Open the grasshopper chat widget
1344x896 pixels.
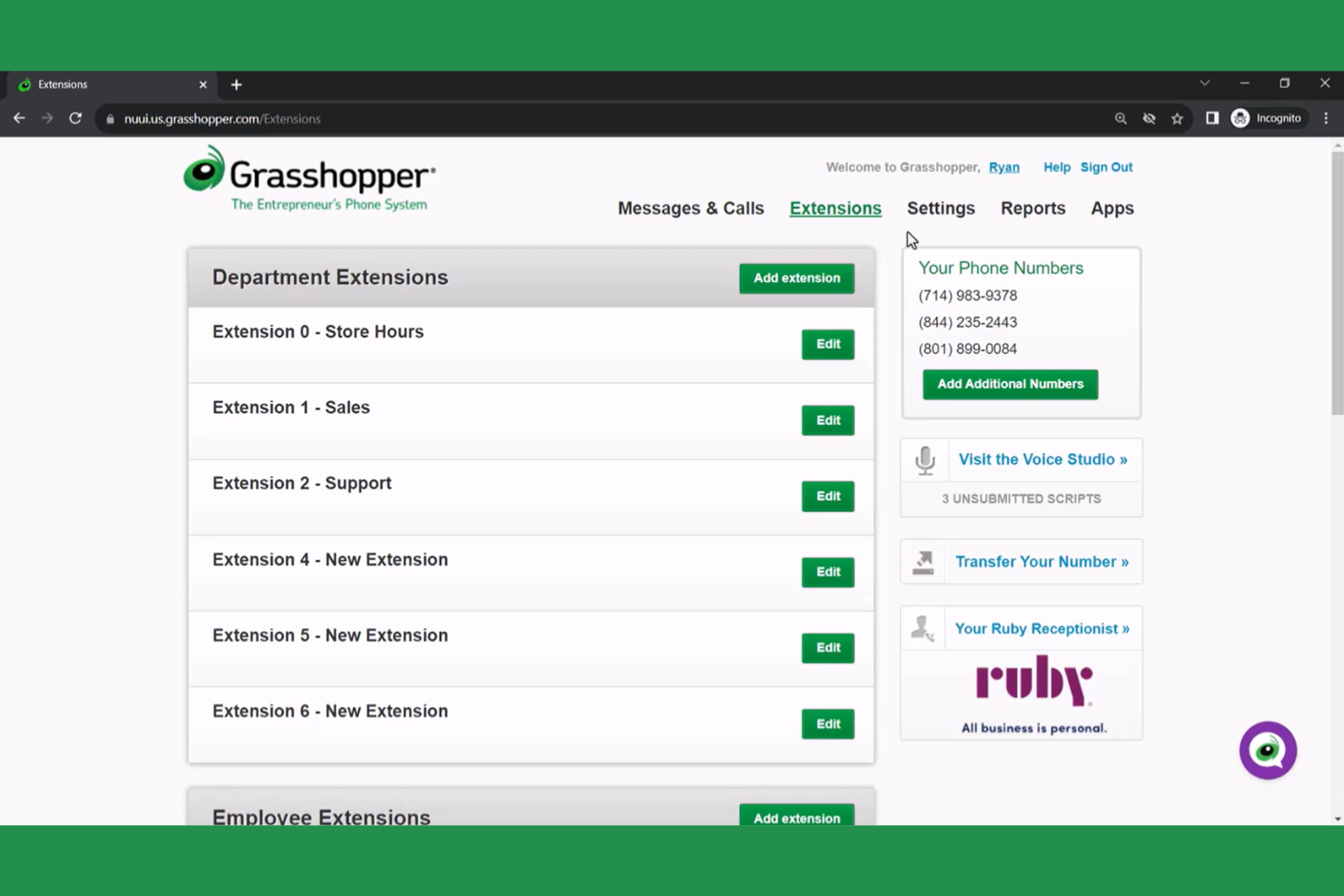click(x=1268, y=751)
